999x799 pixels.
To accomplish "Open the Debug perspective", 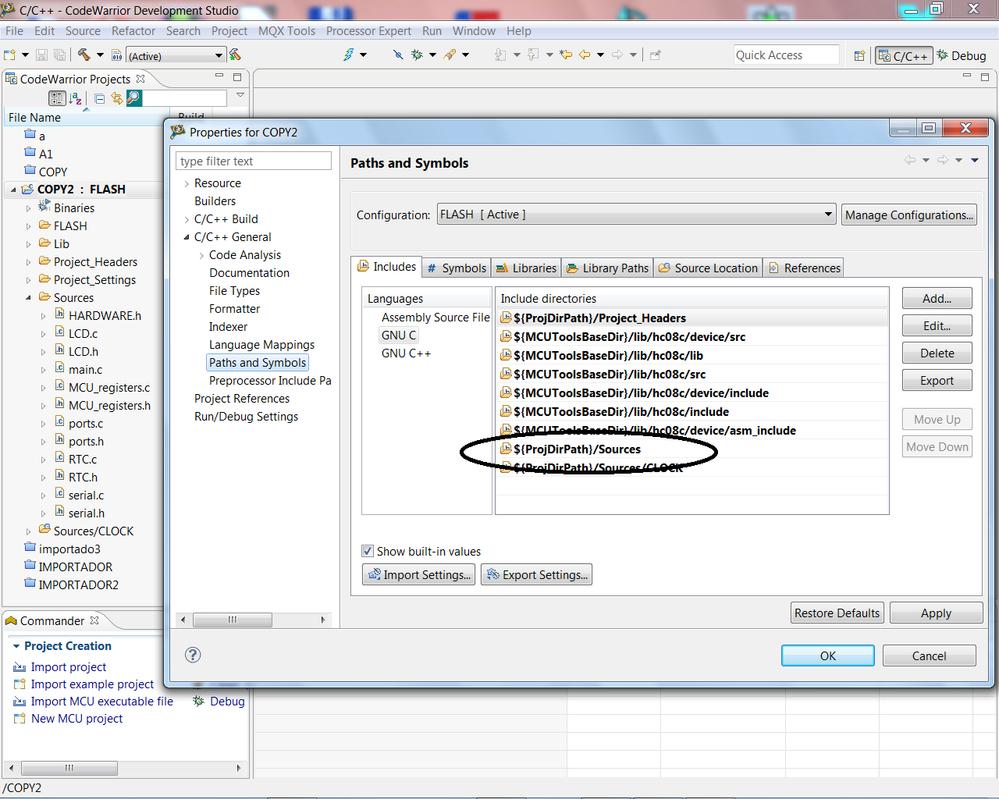I will [961, 55].
